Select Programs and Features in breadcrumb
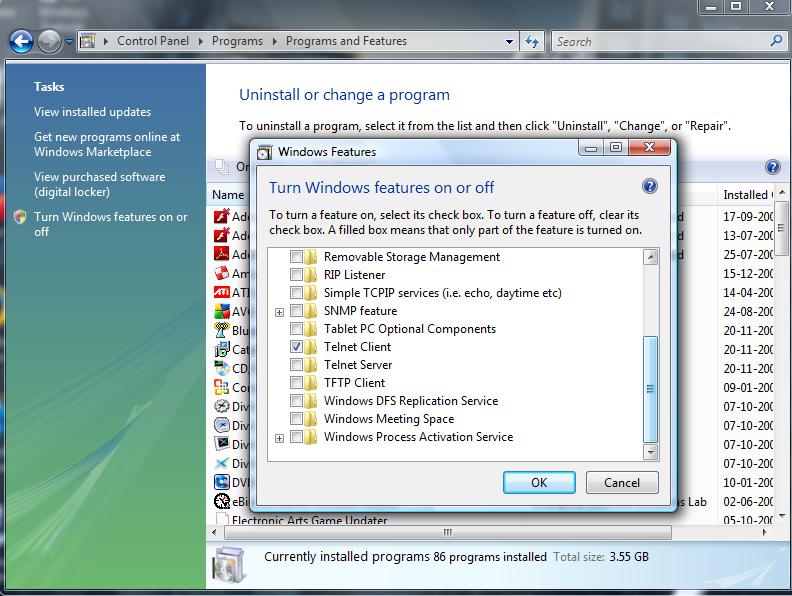This screenshot has height=596, width=792. tap(346, 41)
